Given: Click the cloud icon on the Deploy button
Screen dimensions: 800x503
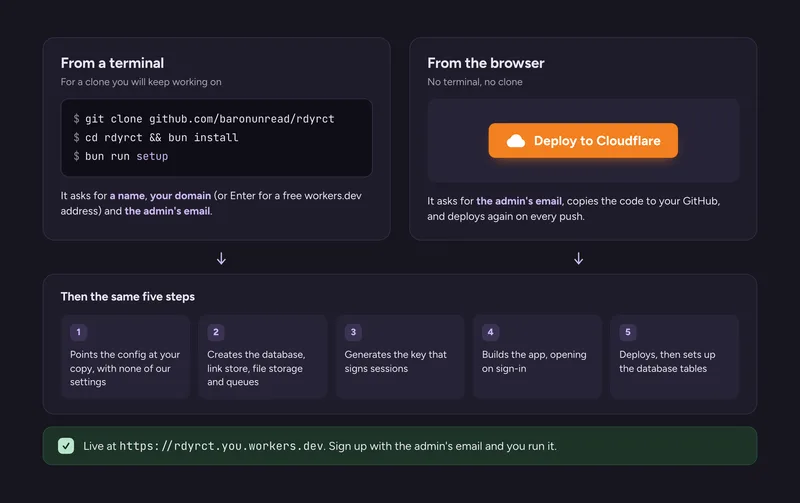Looking at the screenshot, I should pos(516,141).
